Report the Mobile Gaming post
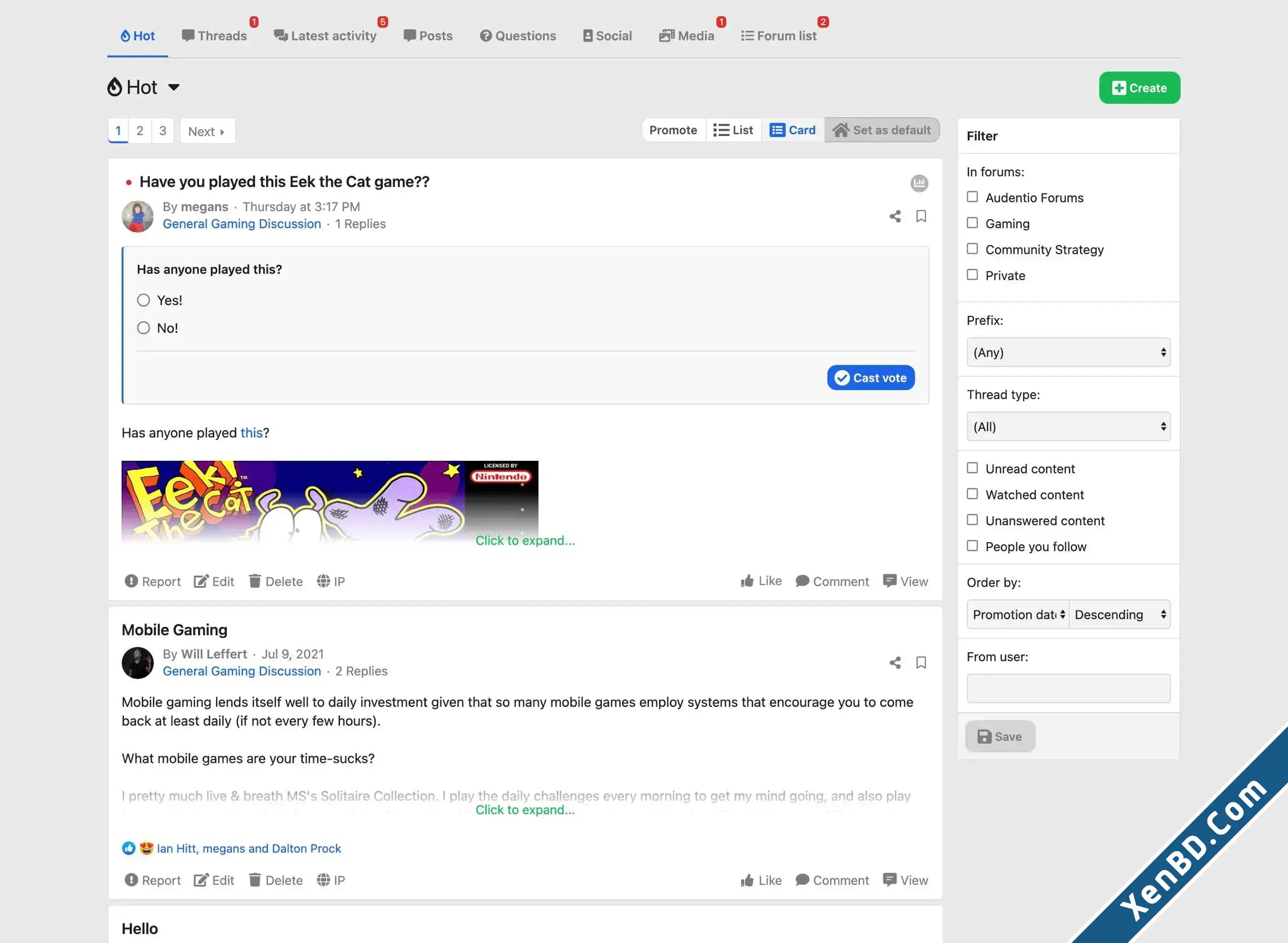The image size is (1288, 943). coord(152,880)
